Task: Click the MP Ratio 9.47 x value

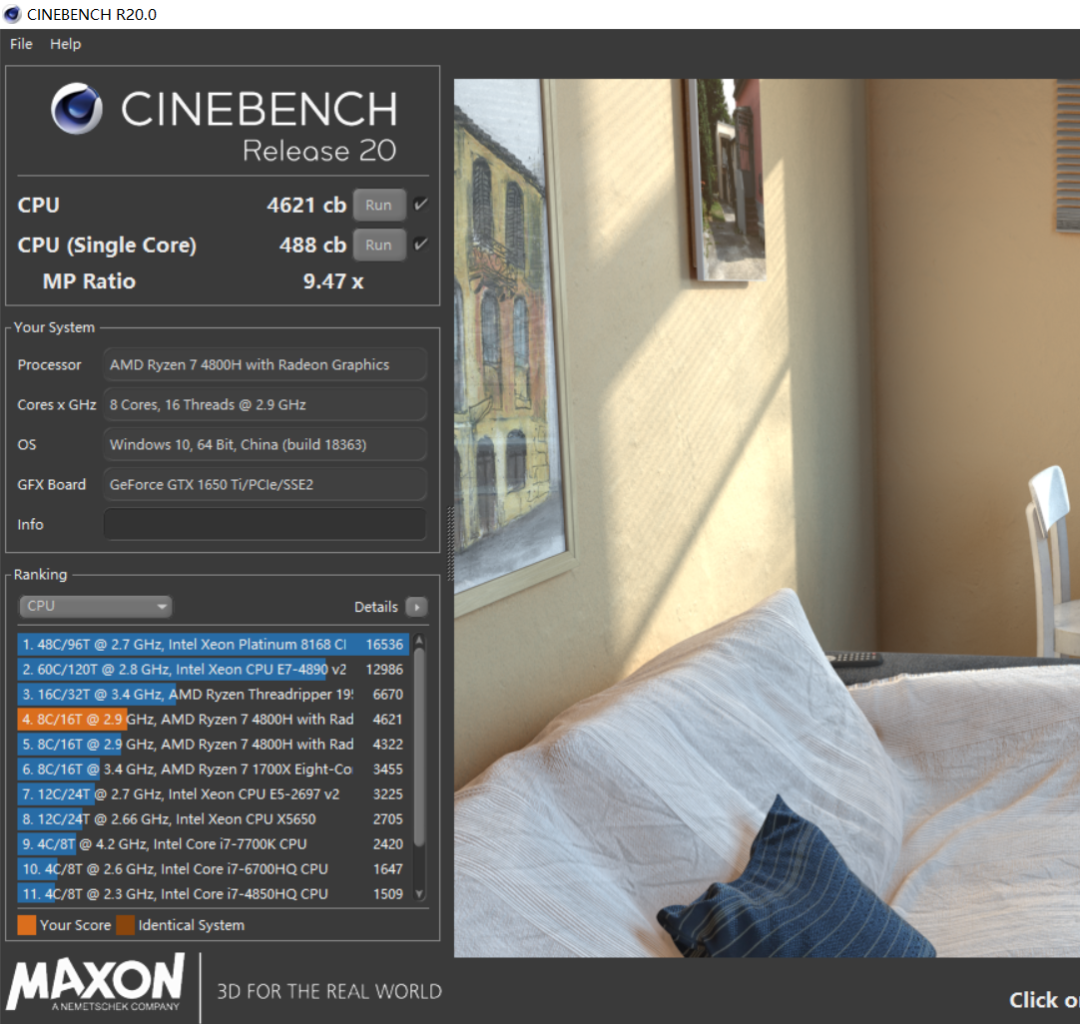Action: [x=333, y=281]
